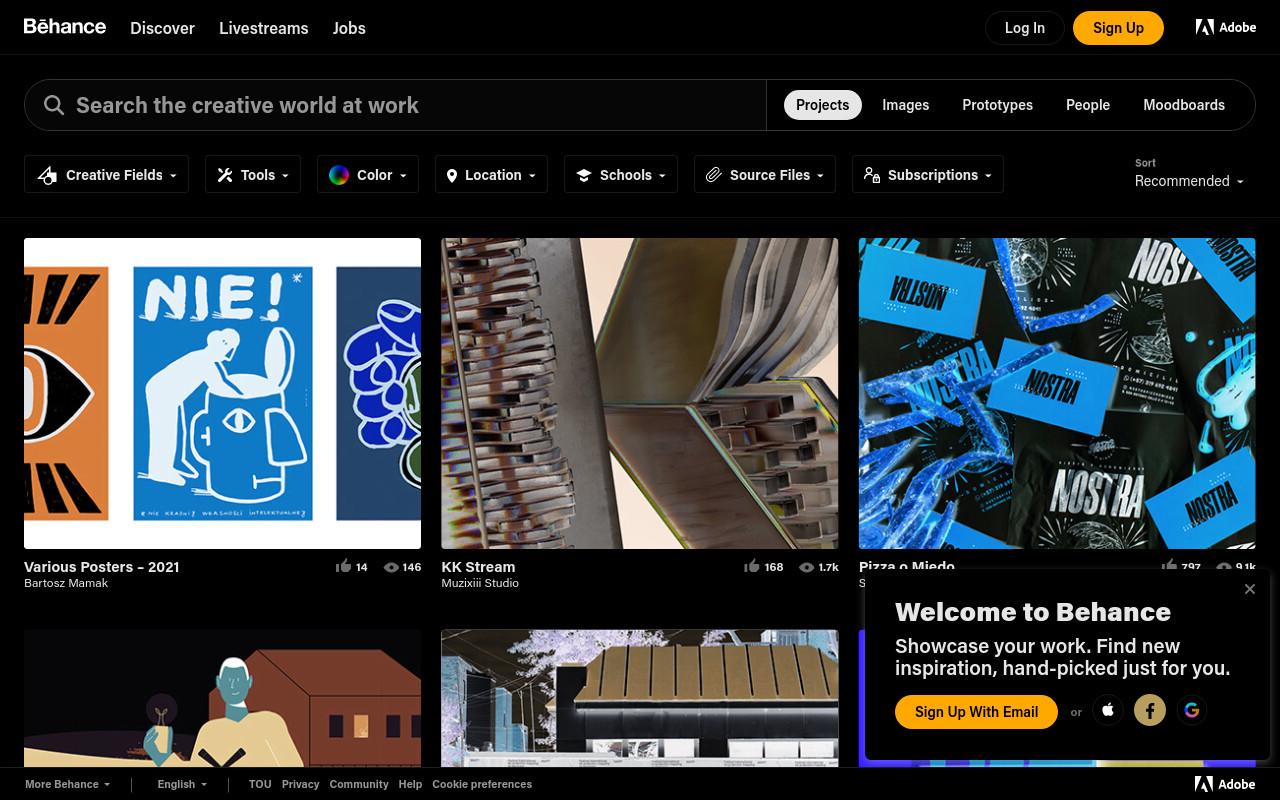Switch to the Images tab

point(905,105)
